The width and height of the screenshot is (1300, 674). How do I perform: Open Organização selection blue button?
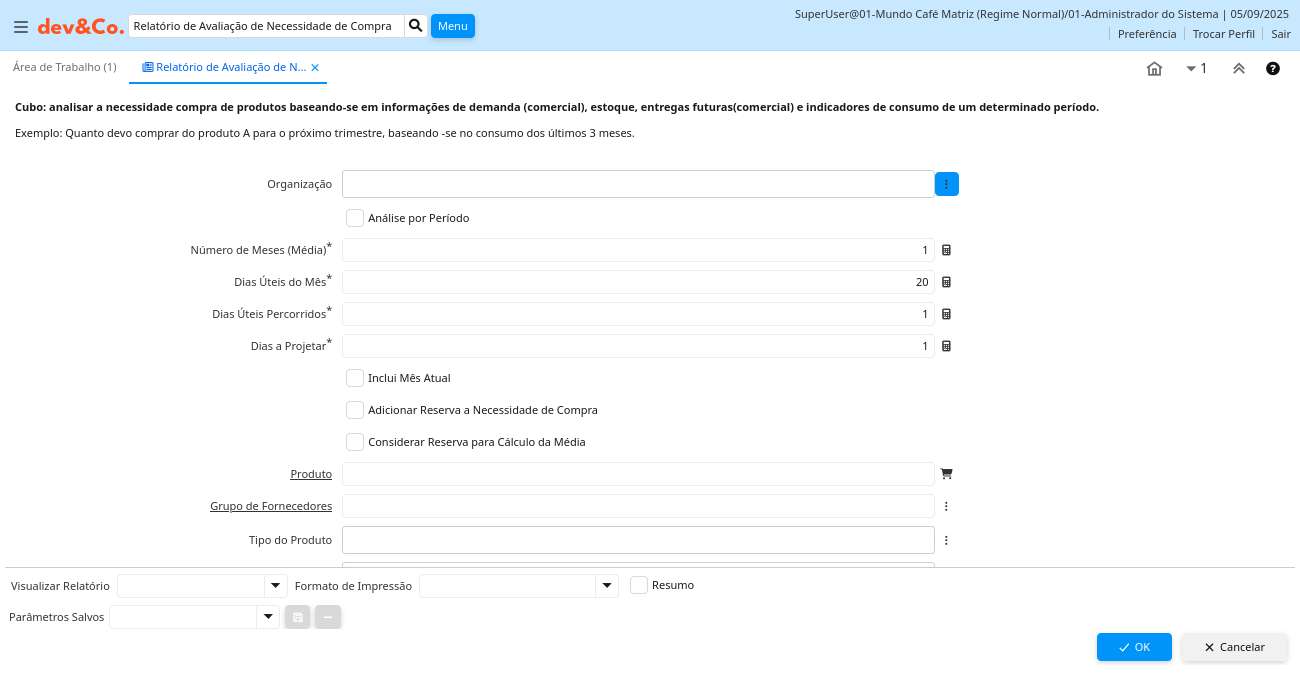(x=946, y=184)
